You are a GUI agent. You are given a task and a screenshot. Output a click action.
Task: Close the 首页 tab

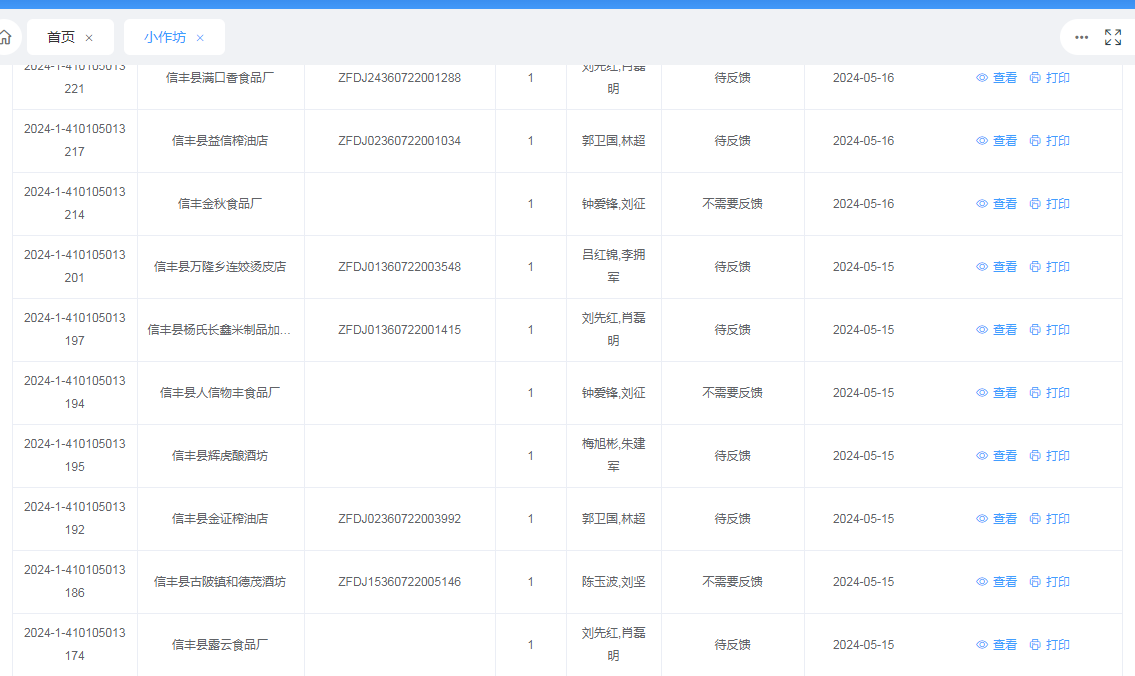click(x=89, y=38)
